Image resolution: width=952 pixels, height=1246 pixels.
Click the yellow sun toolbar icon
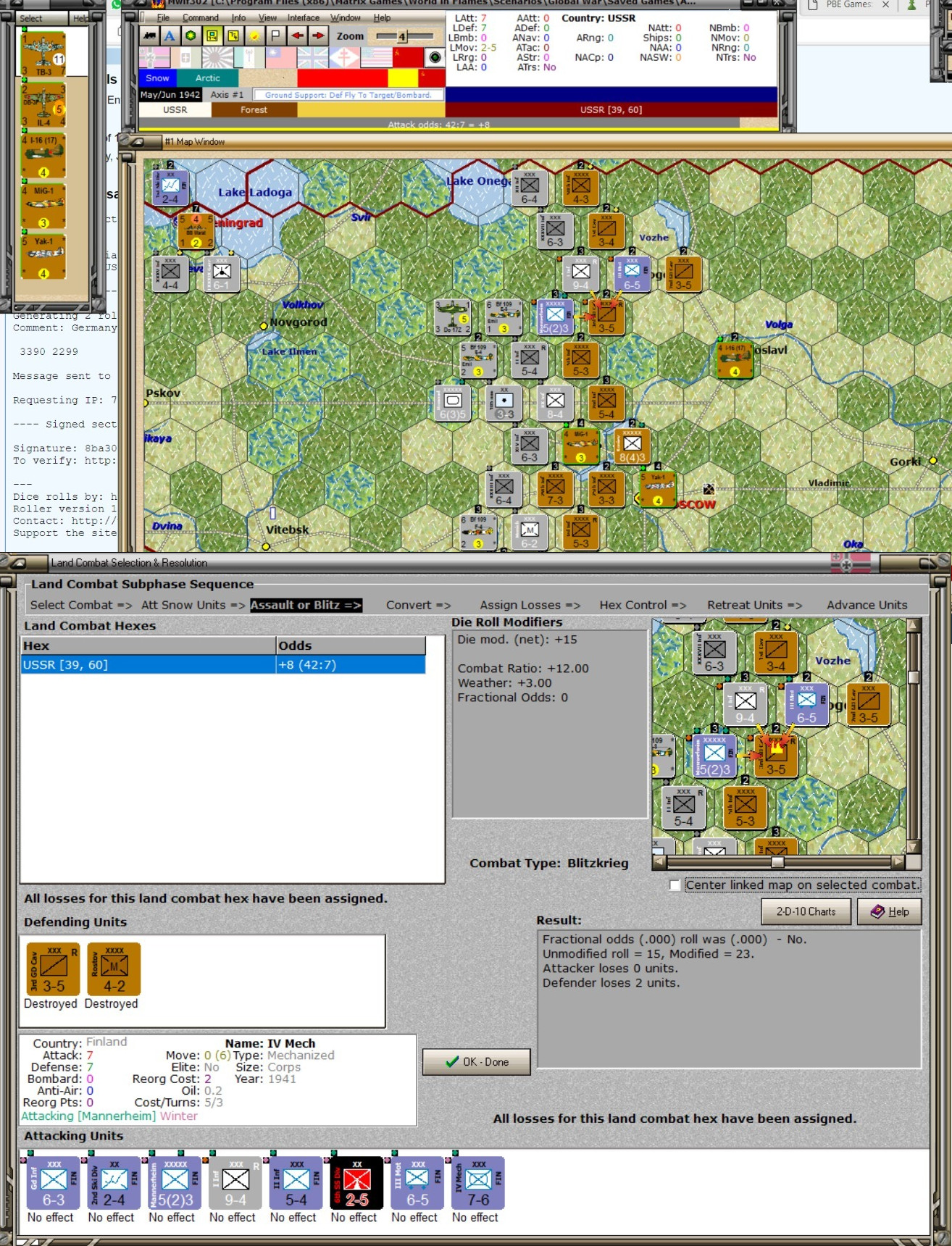coord(254,35)
